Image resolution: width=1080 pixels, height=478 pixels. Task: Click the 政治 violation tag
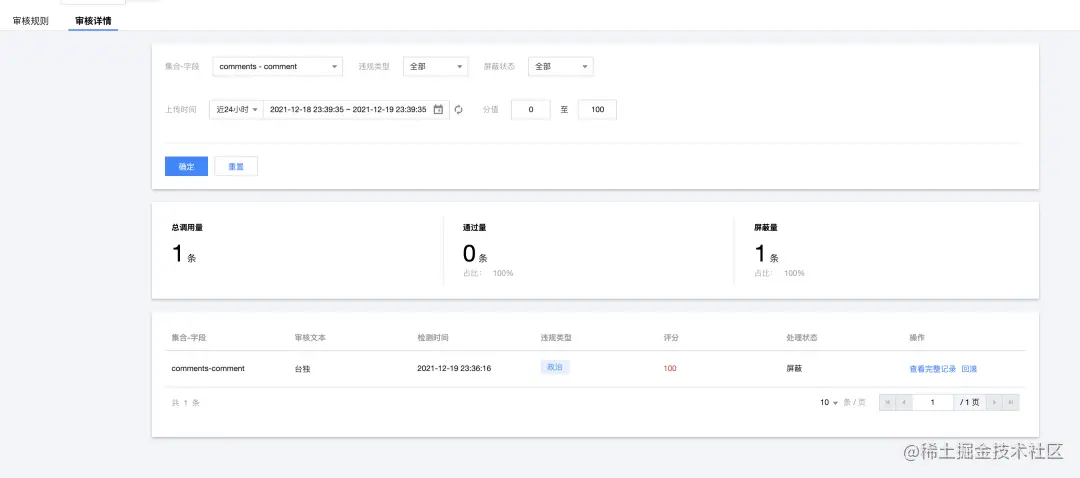[554, 368]
